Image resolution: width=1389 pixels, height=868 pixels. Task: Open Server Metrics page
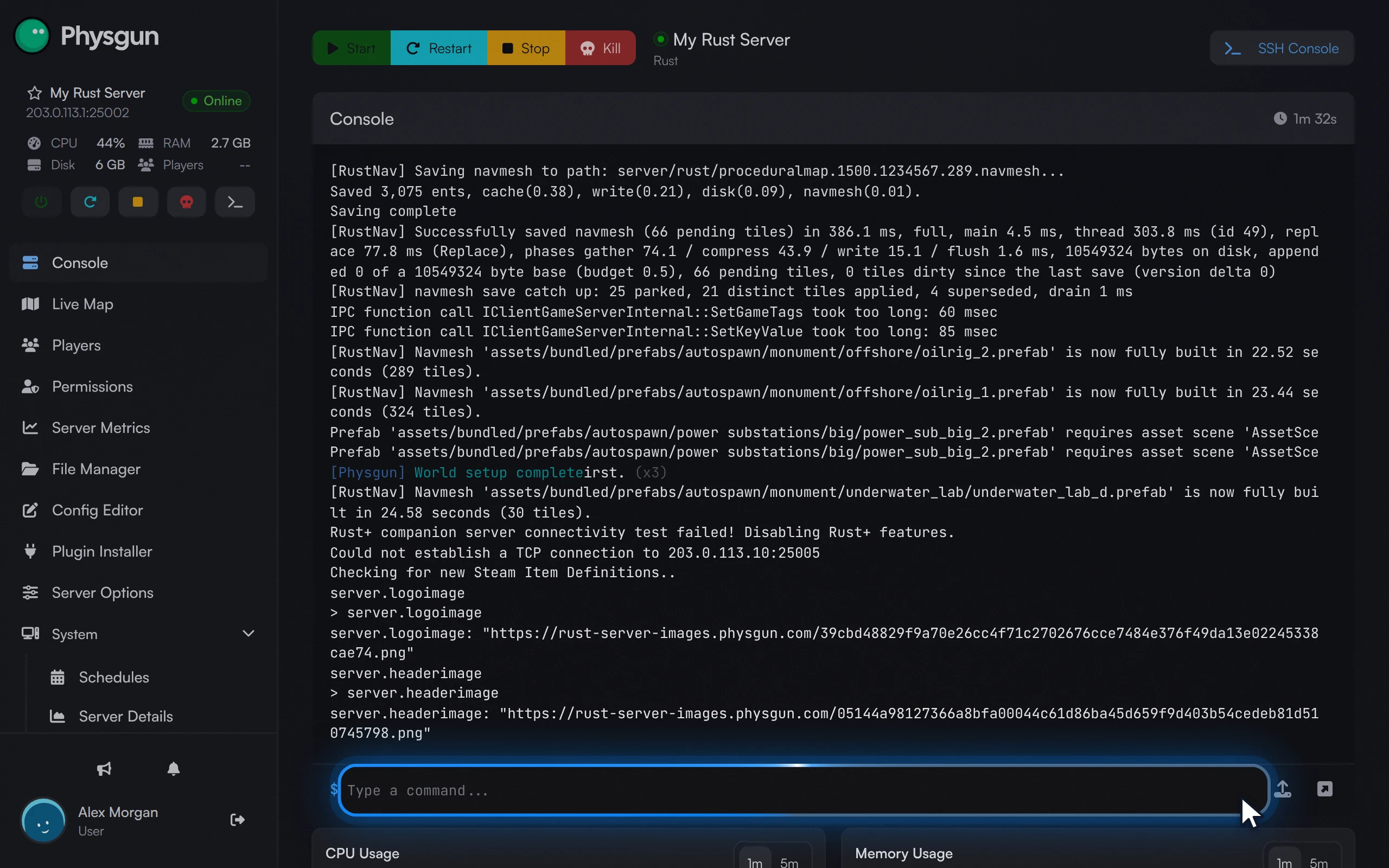[x=139, y=427]
